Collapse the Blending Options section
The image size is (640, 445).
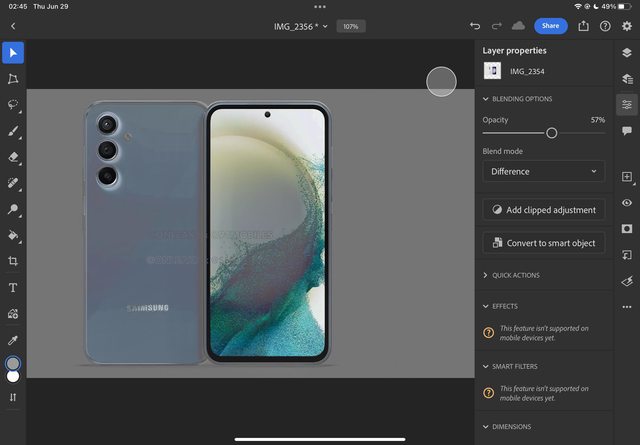point(486,99)
